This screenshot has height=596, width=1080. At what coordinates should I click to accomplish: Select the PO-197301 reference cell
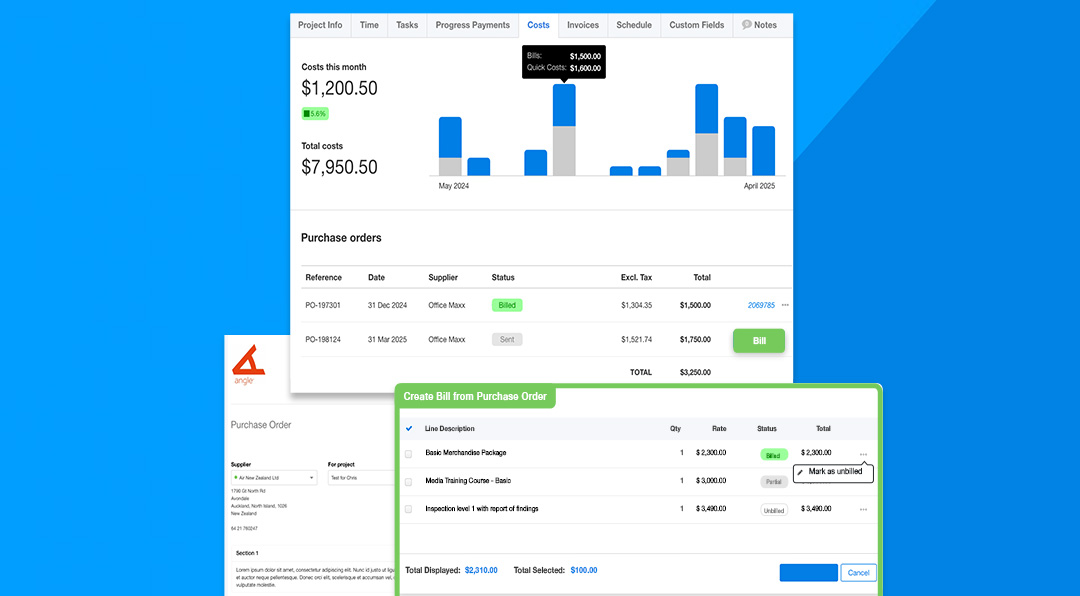323,305
